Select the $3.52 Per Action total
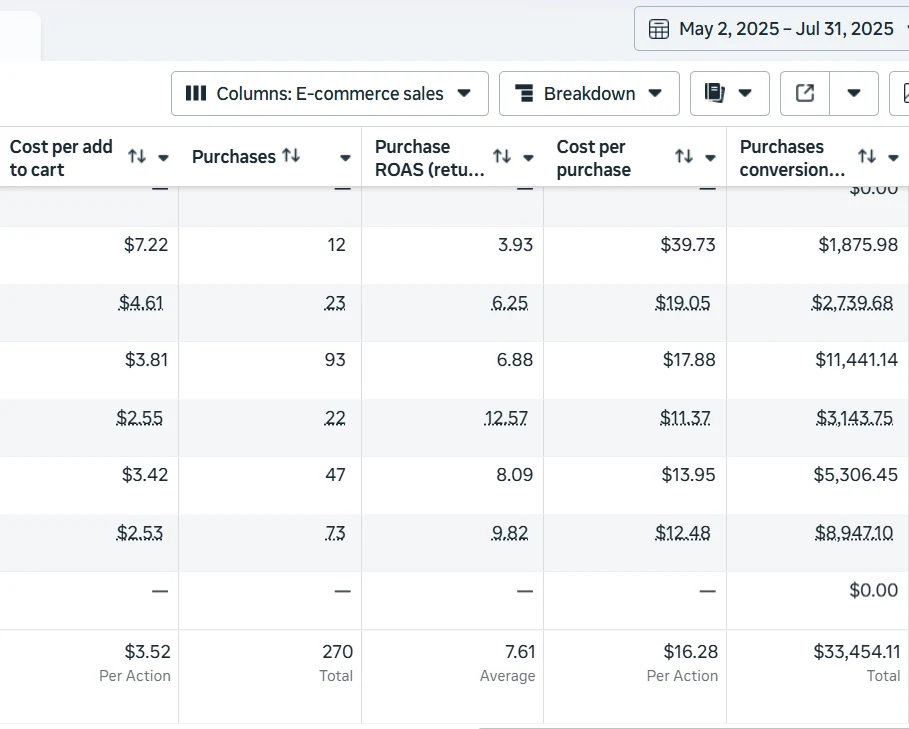909x729 pixels. click(147, 651)
